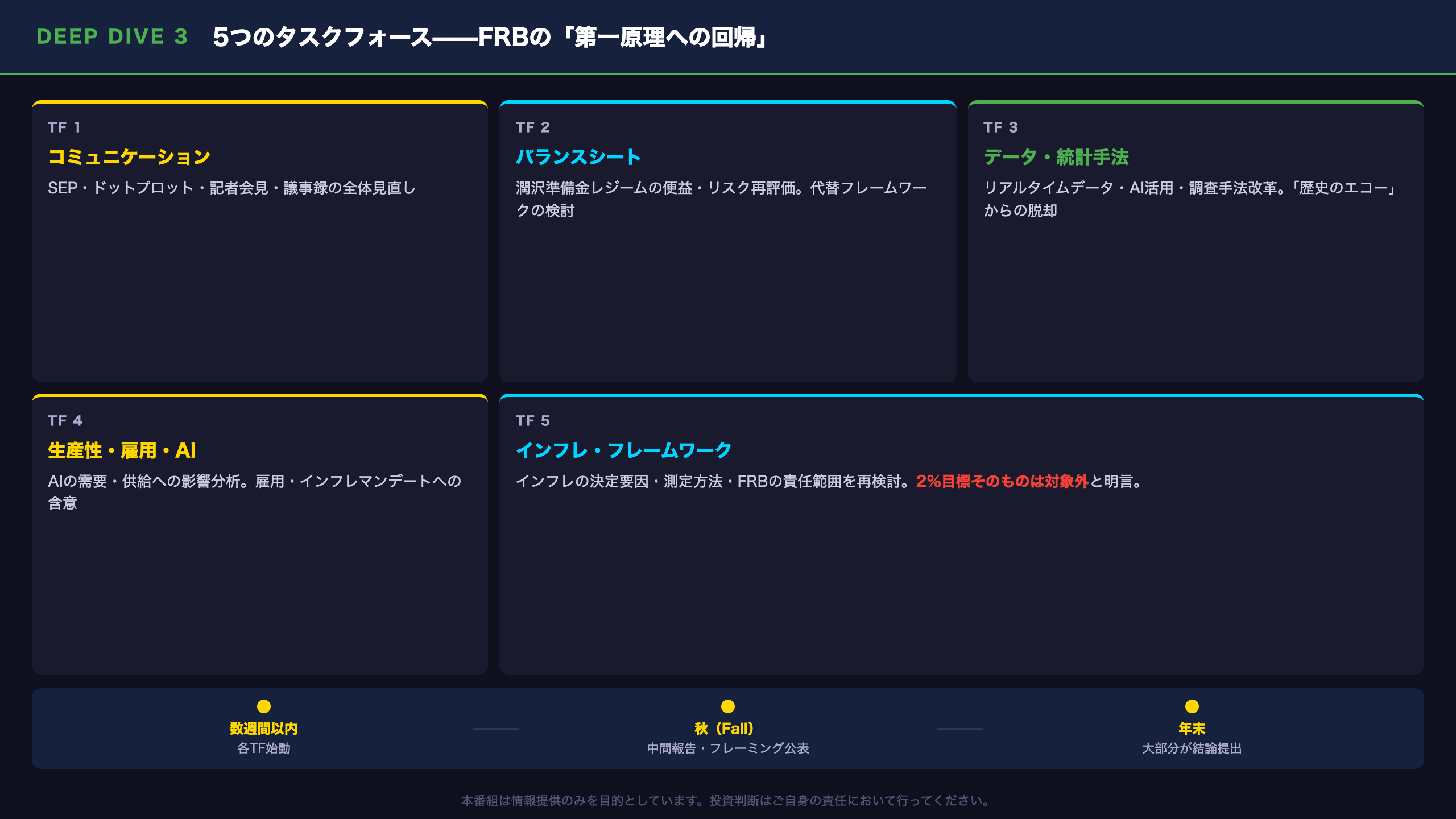Image resolution: width=1456 pixels, height=819 pixels.
Task: Click the 年末 timeline label
Action: click(x=1192, y=729)
